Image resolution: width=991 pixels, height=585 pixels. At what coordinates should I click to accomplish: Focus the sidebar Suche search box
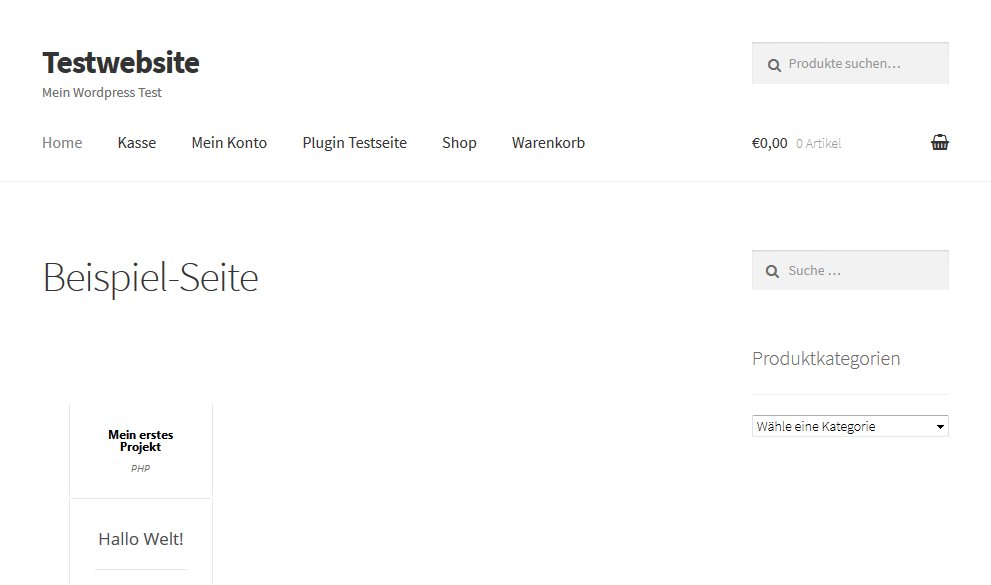[860, 271]
